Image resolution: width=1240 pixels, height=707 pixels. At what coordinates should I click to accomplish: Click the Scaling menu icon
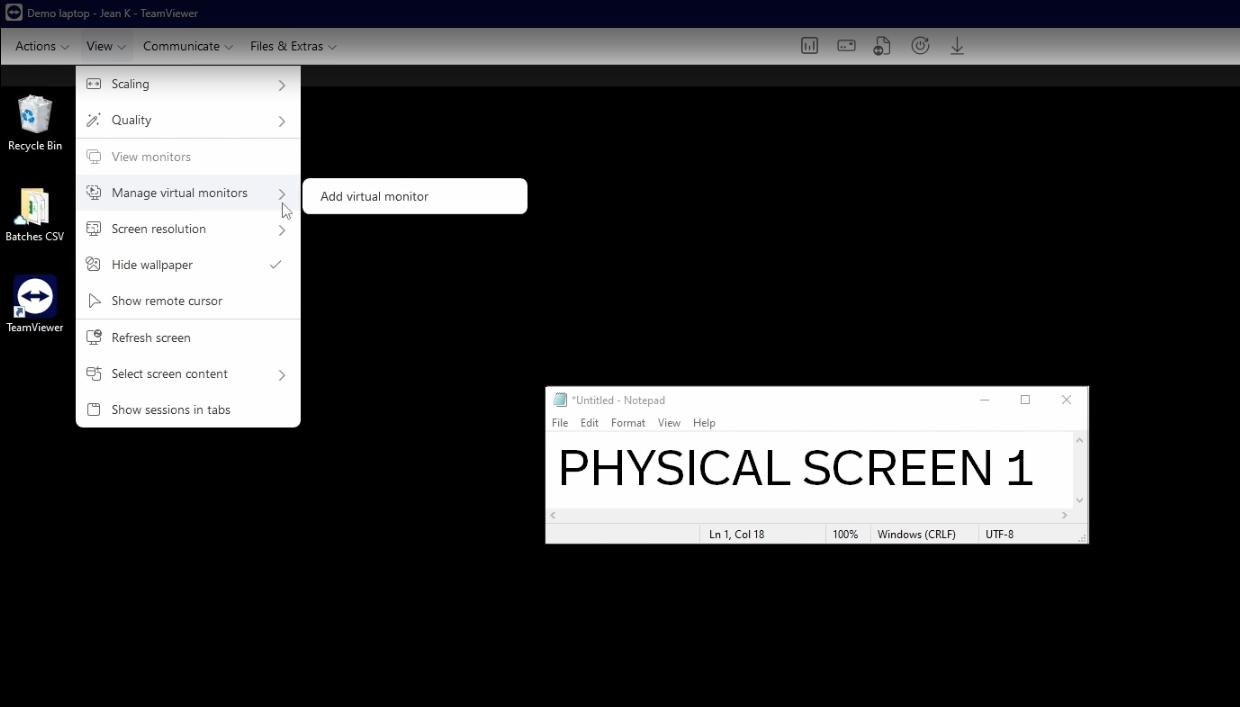[94, 84]
